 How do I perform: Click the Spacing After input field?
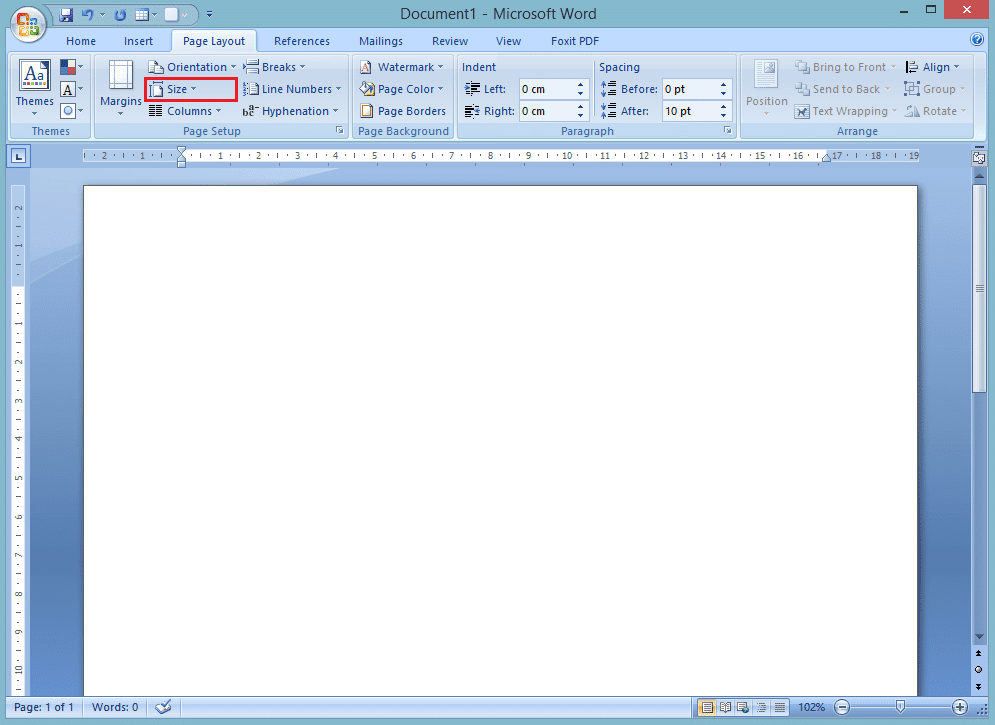point(689,111)
